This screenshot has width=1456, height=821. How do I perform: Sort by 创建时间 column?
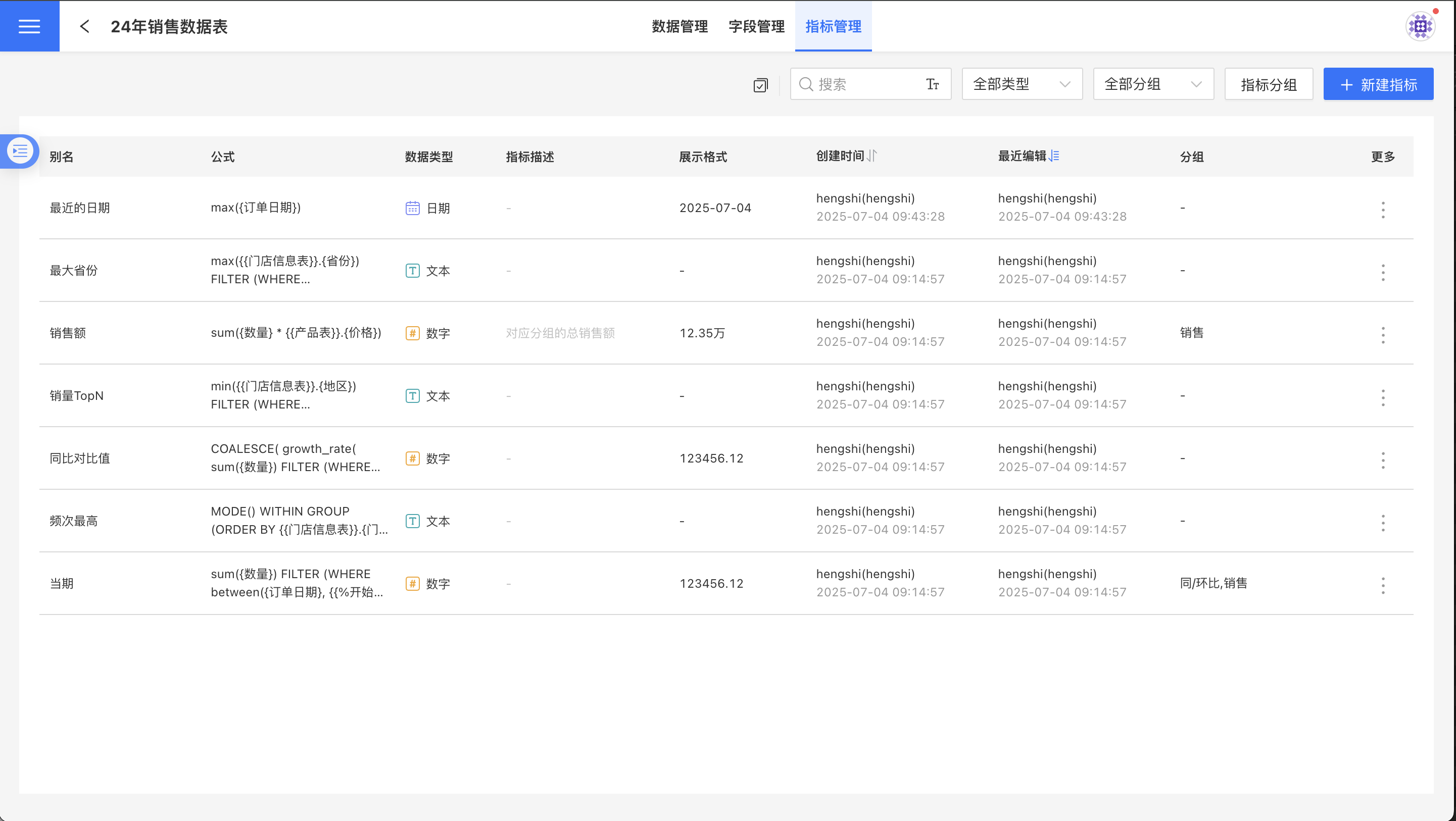[x=872, y=156]
